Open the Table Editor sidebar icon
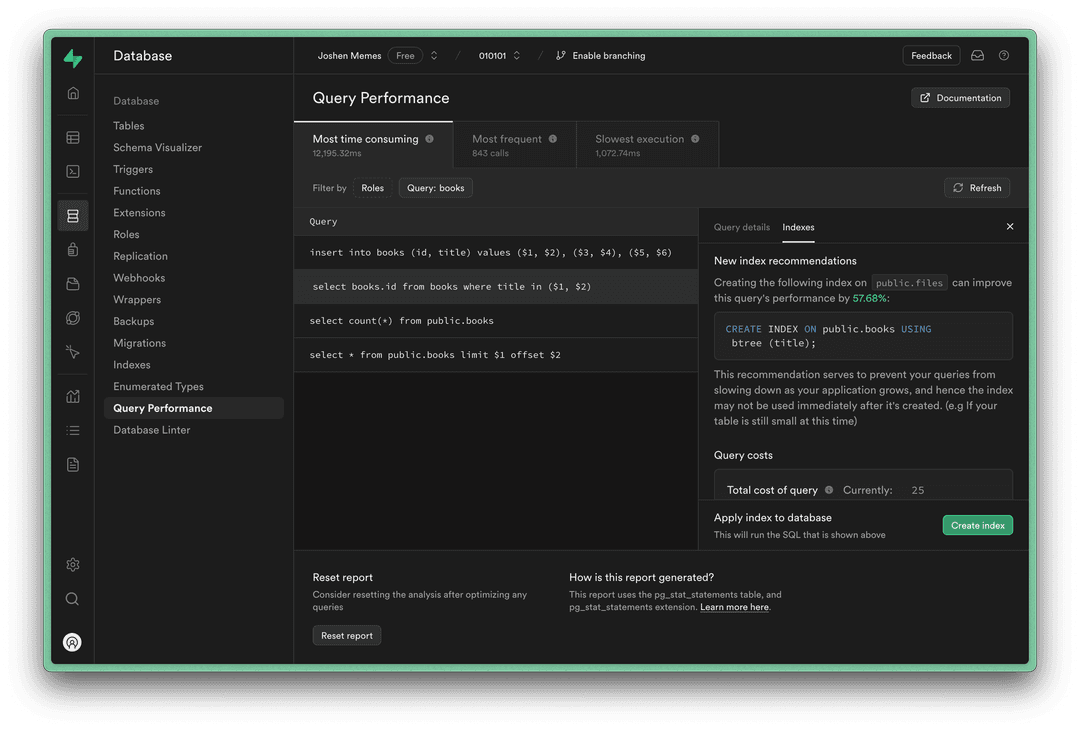The width and height of the screenshot is (1080, 729). (x=72, y=135)
